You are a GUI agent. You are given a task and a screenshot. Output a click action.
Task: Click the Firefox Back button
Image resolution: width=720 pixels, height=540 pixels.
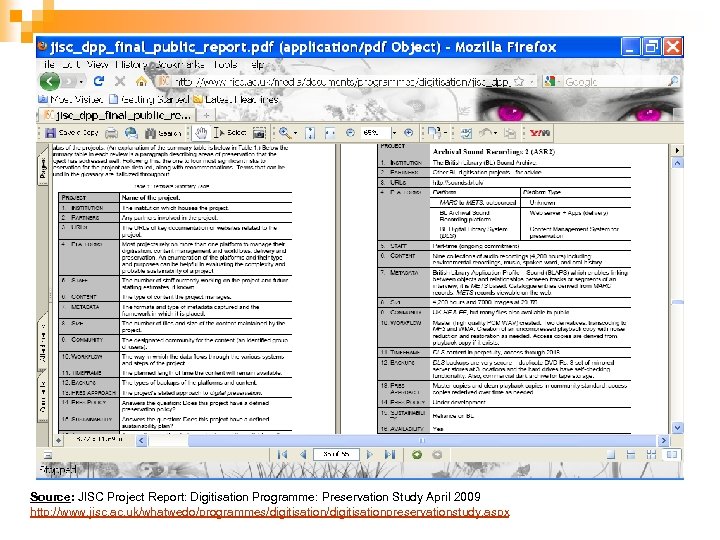pos(50,82)
